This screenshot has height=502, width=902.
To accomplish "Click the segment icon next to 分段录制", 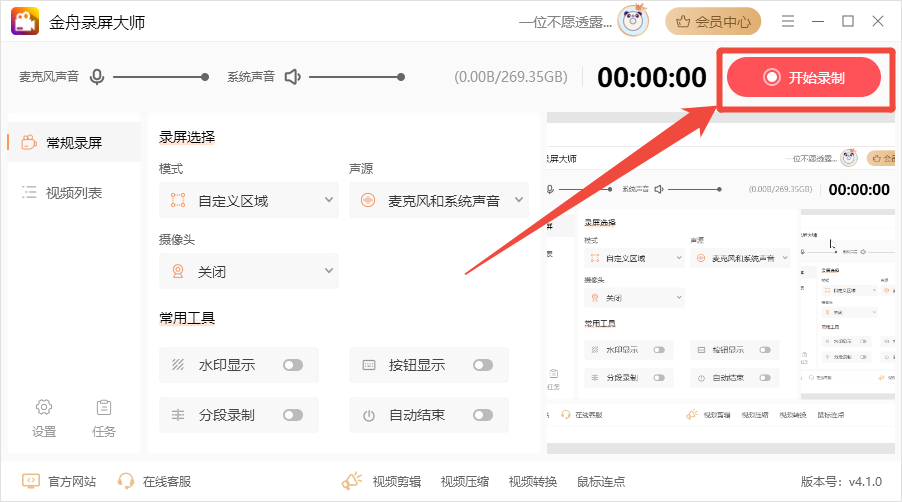I will tap(178, 415).
